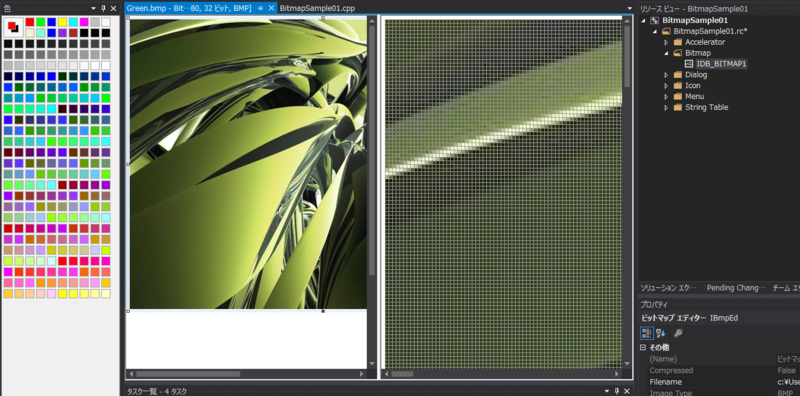The width and height of the screenshot is (800, 396).
Task: Click the Compressed value False
Action: [787, 370]
